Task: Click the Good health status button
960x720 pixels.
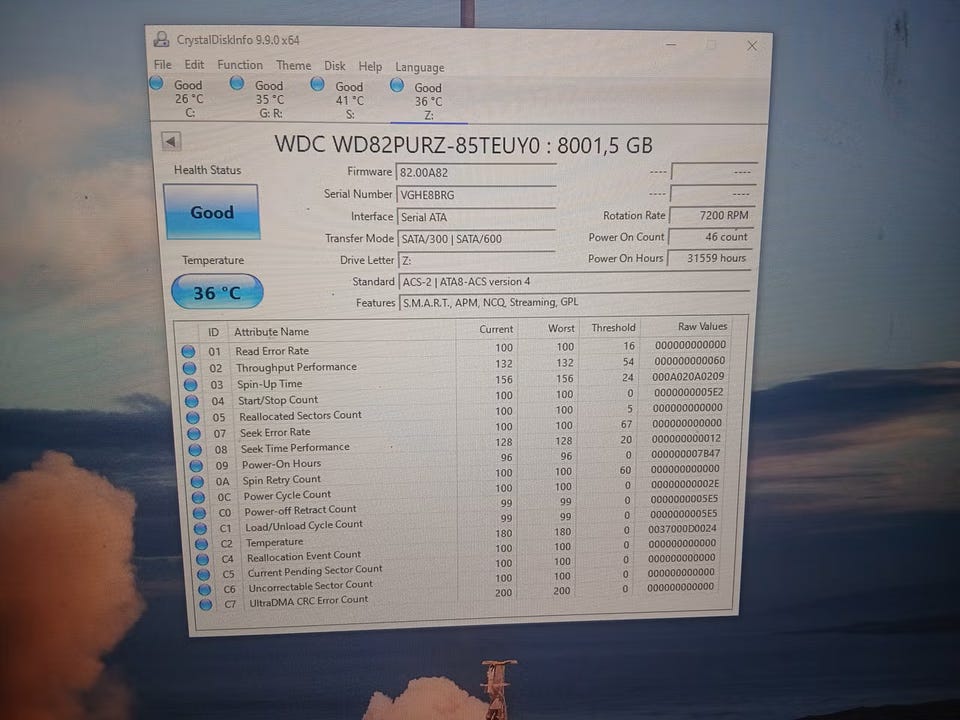Action: tap(212, 212)
